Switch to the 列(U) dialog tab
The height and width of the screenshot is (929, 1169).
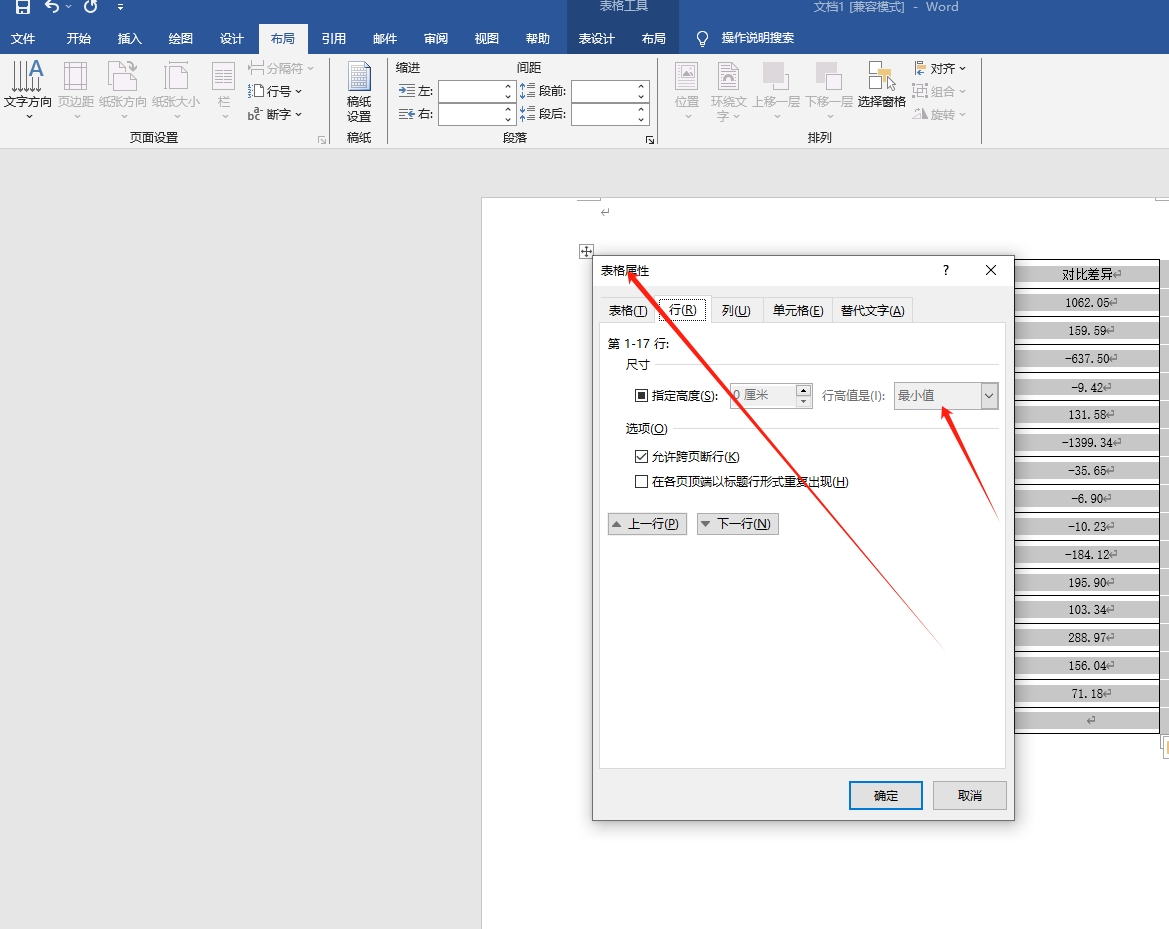click(736, 310)
